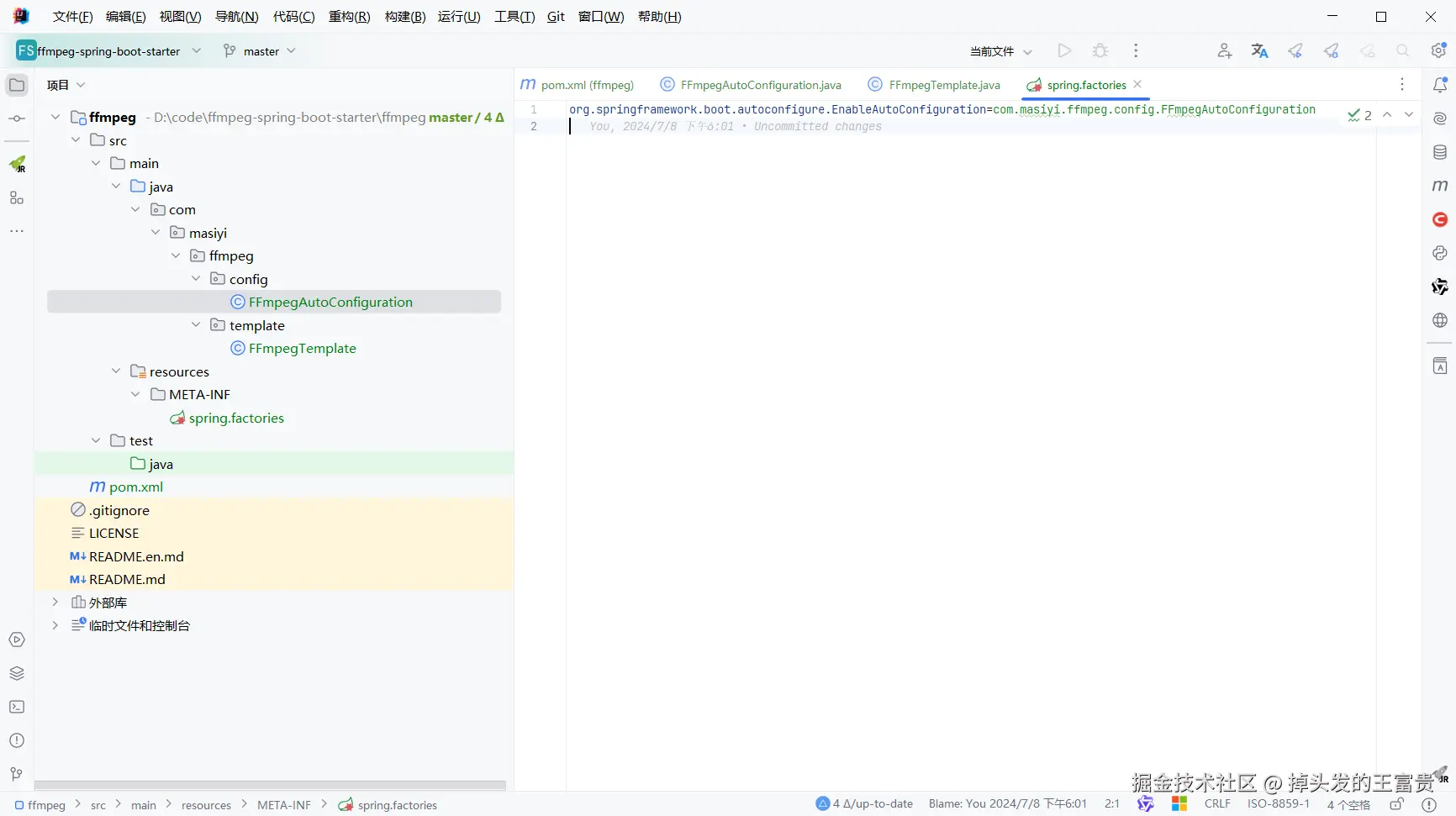This screenshot has height=816, width=1456.
Task: Change the ISO-8859-1 file encoding
Action: (1279, 804)
